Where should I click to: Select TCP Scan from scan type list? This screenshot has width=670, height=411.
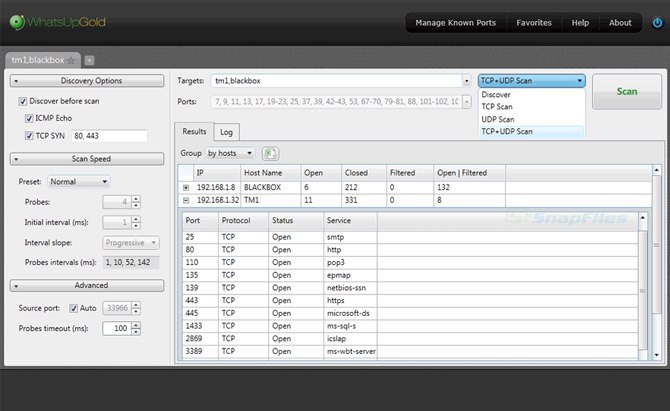pyautogui.click(x=531, y=107)
